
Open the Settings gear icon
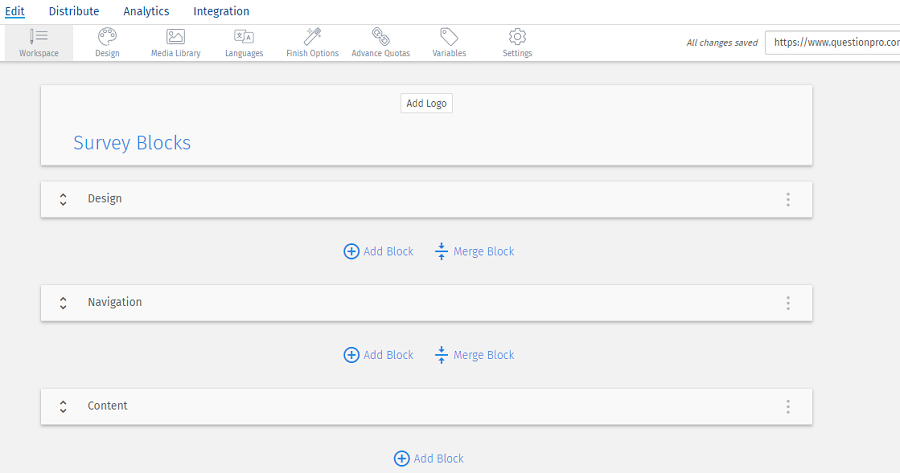[x=517, y=37]
